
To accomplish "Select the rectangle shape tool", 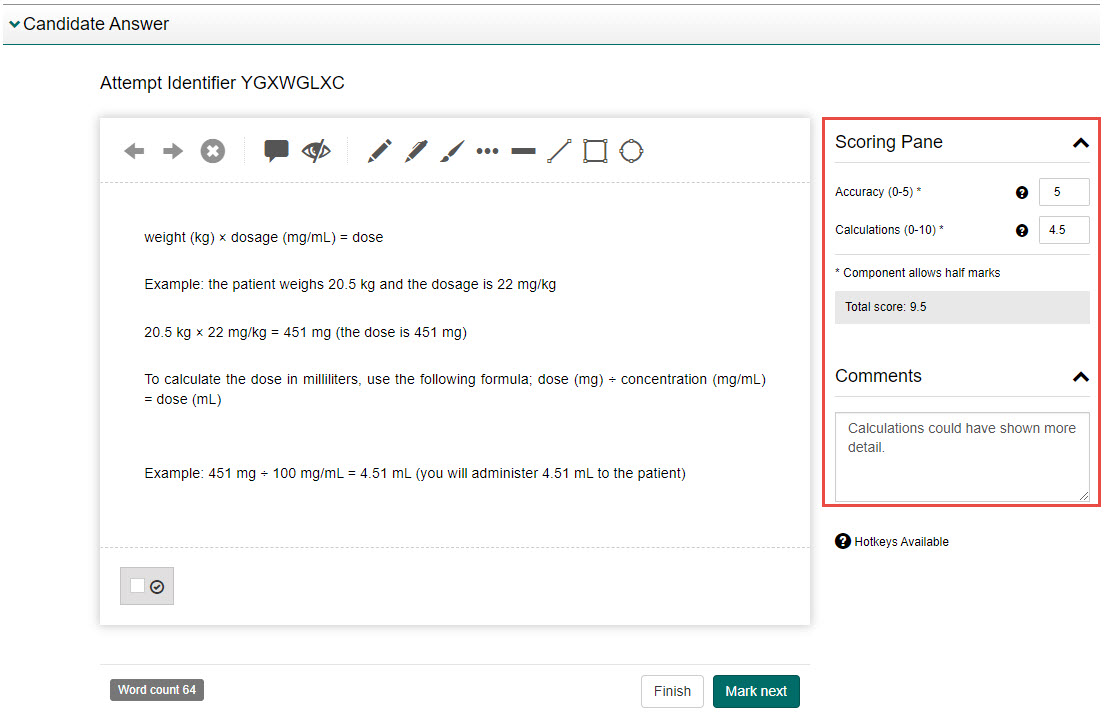I will coord(595,151).
